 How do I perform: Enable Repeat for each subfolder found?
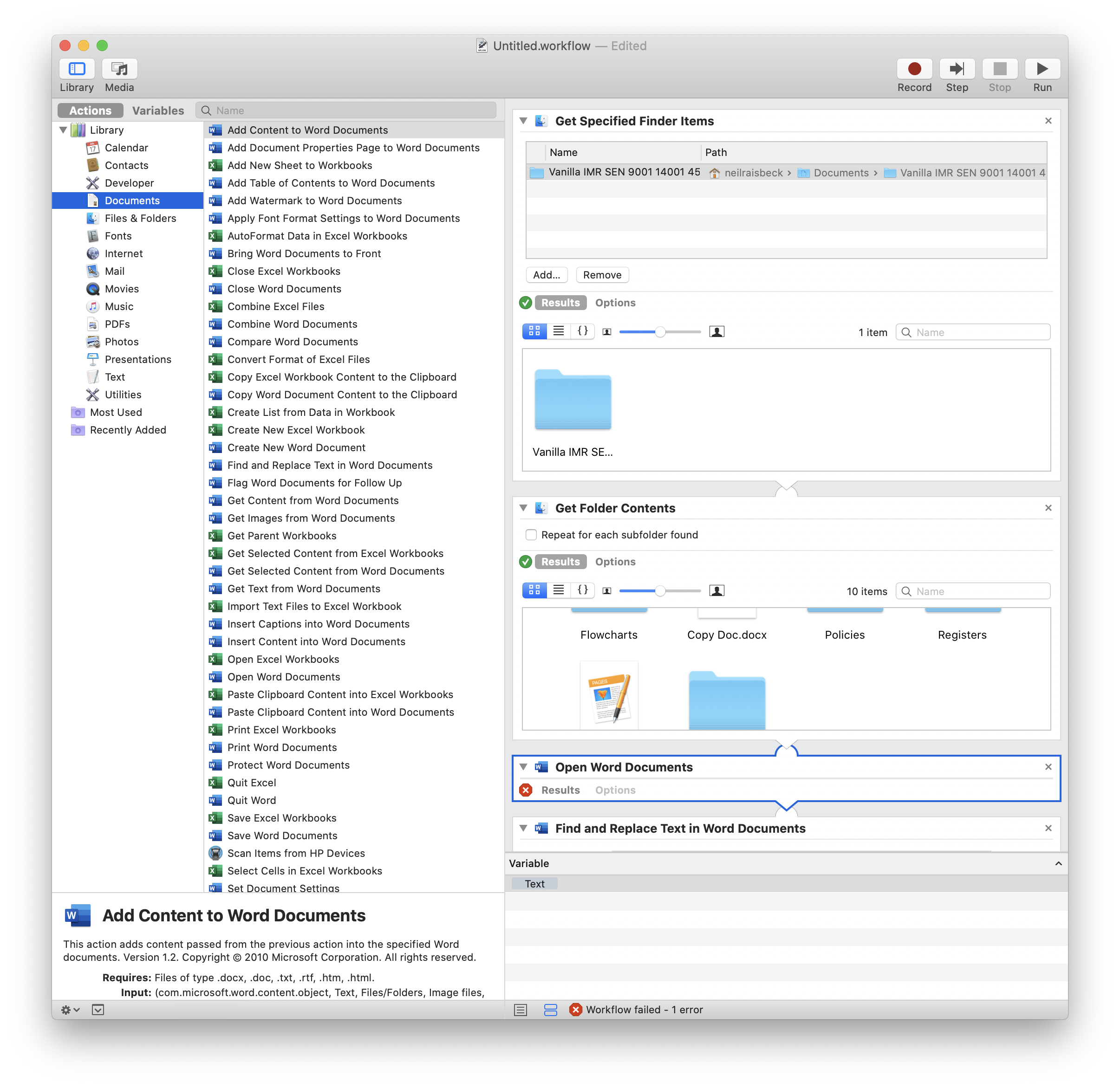[531, 535]
